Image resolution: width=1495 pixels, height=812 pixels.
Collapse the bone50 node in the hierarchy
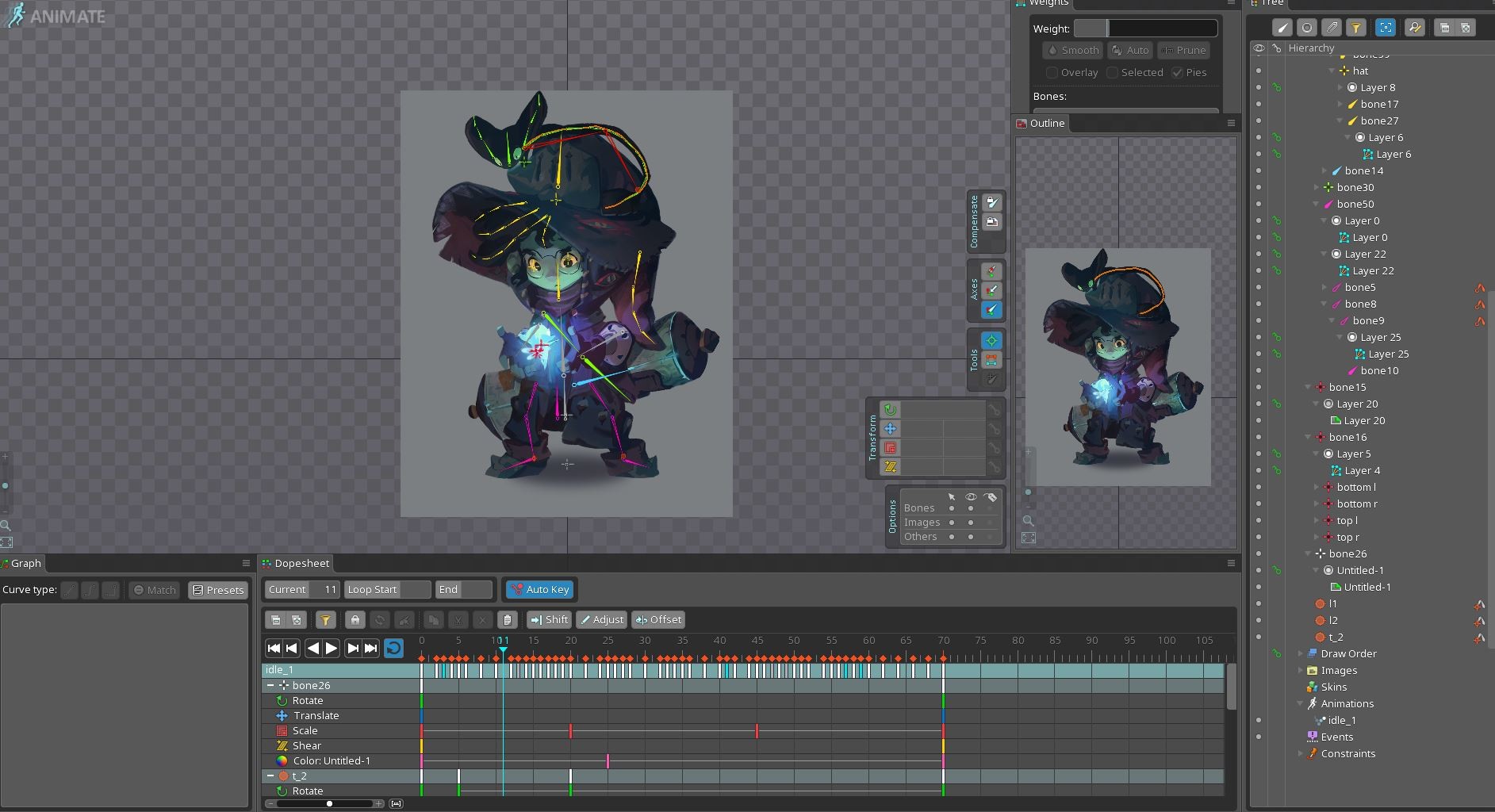1317,204
